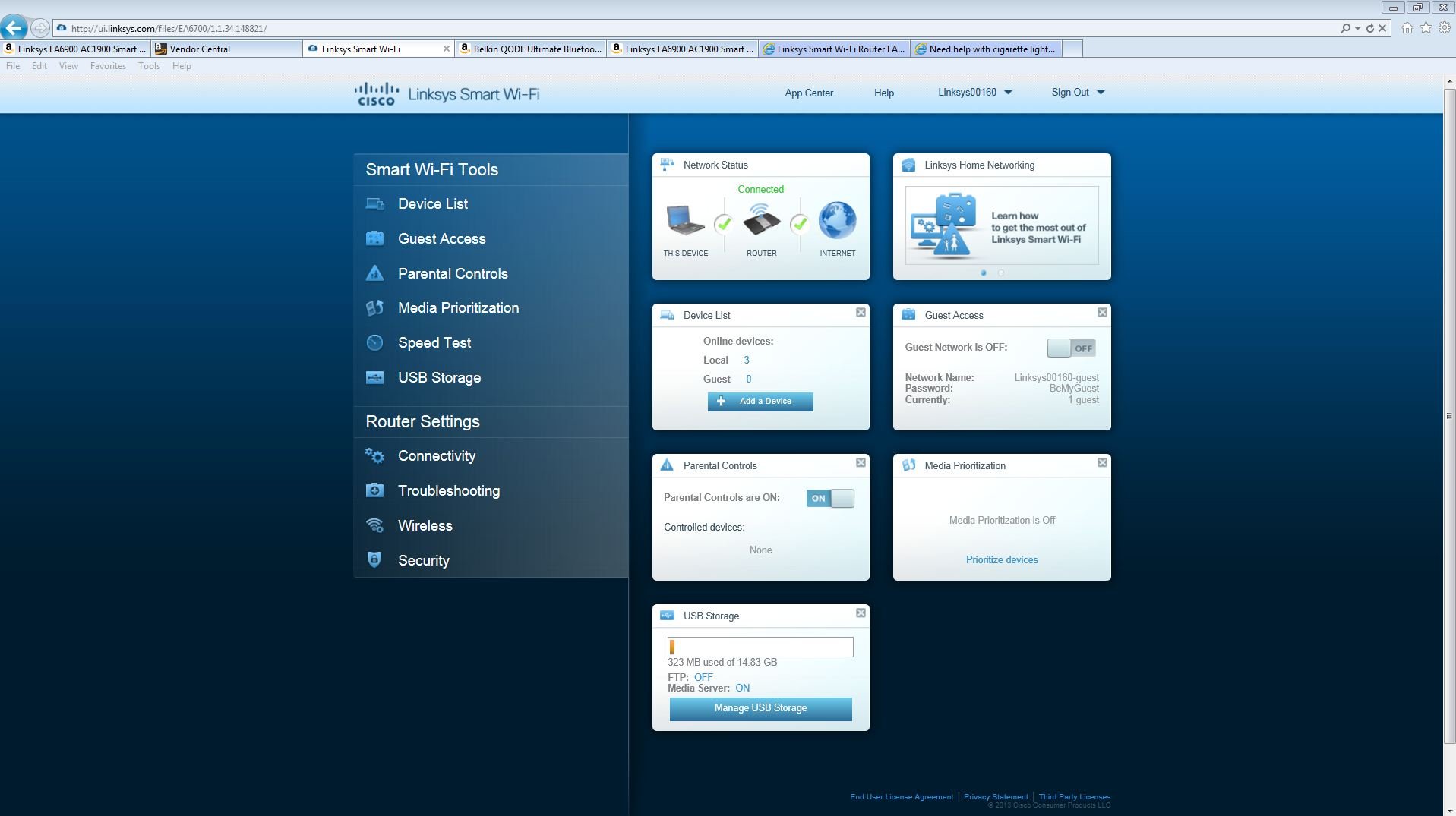Switch to Need help with cigarette tab
Image resolution: width=1456 pixels, height=816 pixels.
(x=986, y=49)
